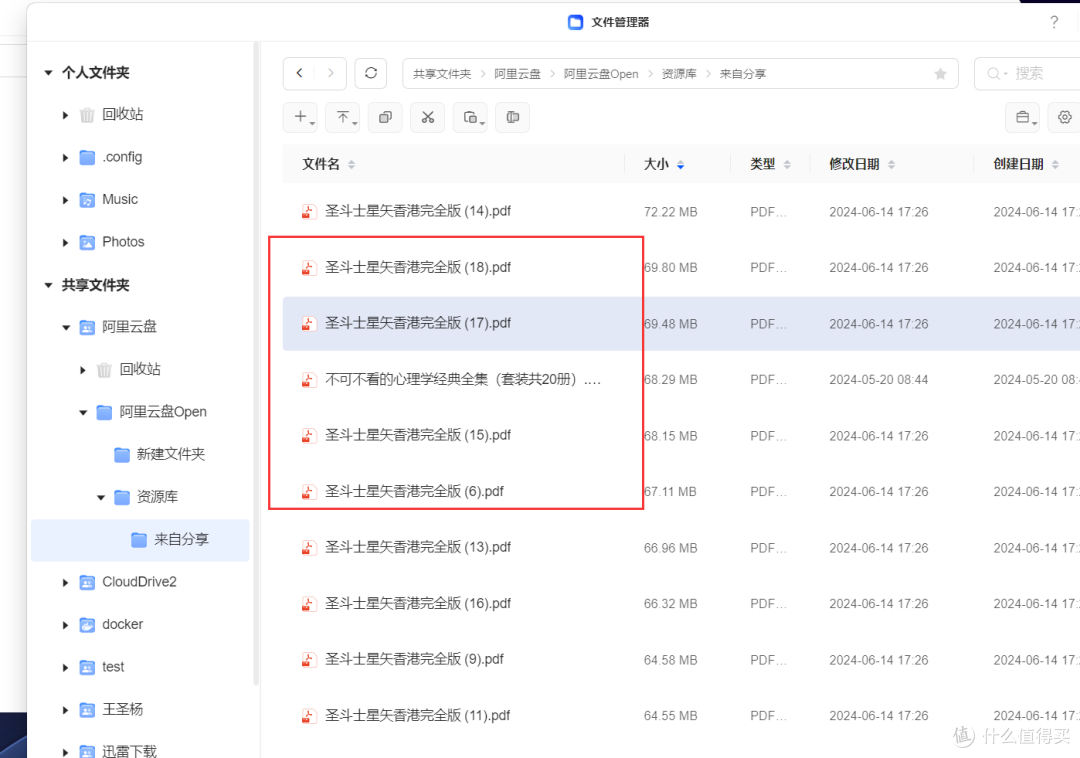The image size is (1080, 758).
Task: Go back with the left navigation arrow
Action: click(300, 73)
